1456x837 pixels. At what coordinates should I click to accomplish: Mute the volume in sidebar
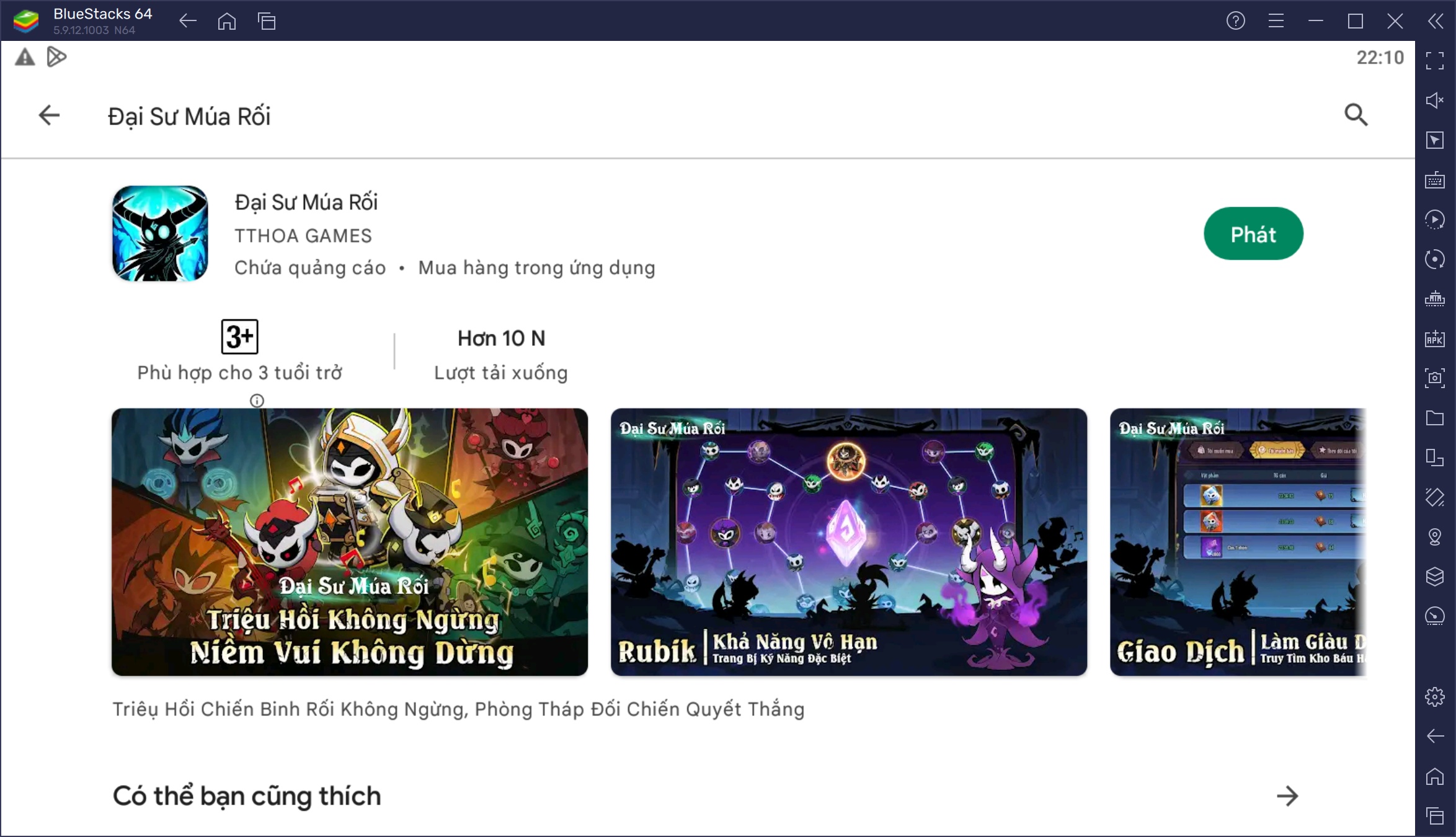pyautogui.click(x=1434, y=100)
